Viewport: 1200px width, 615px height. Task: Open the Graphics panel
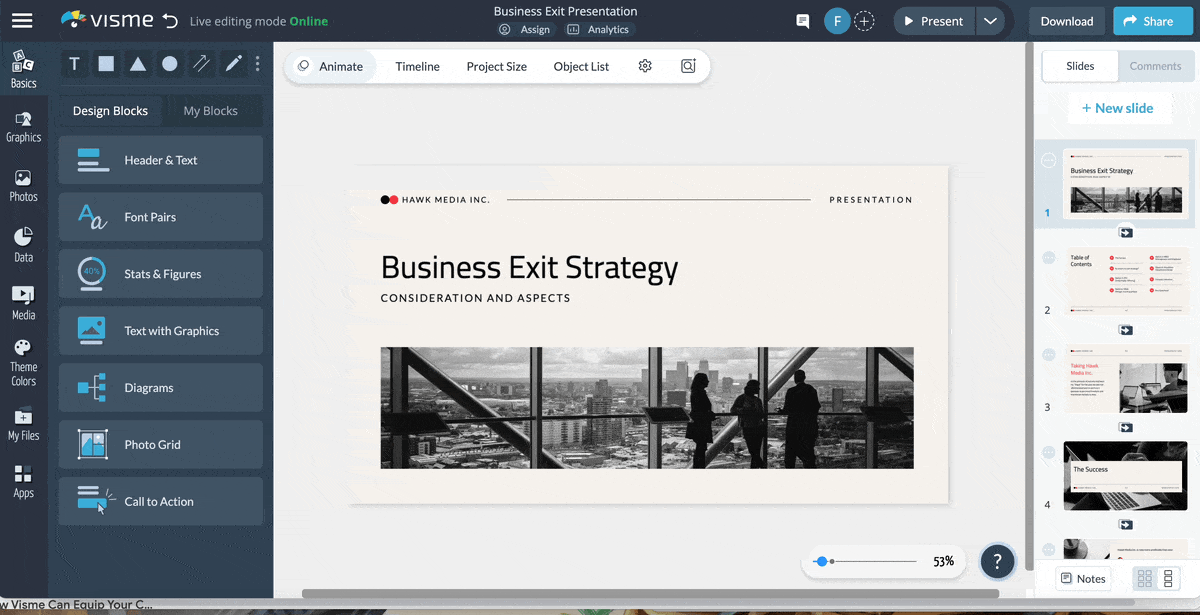(x=23, y=125)
